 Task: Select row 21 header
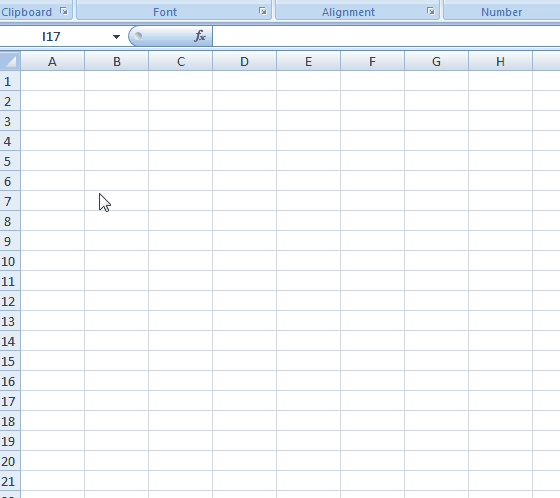(x=10, y=481)
